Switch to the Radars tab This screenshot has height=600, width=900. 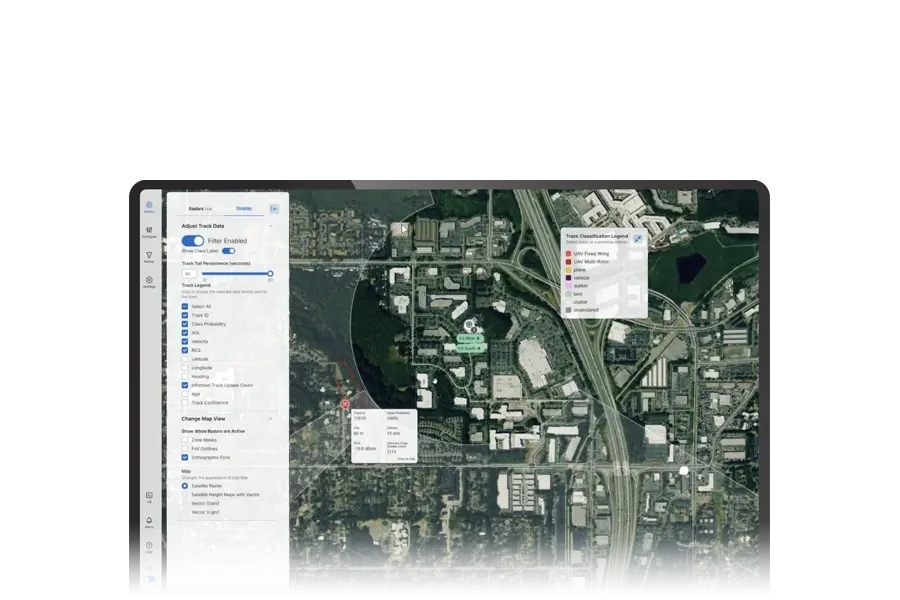tap(200, 209)
